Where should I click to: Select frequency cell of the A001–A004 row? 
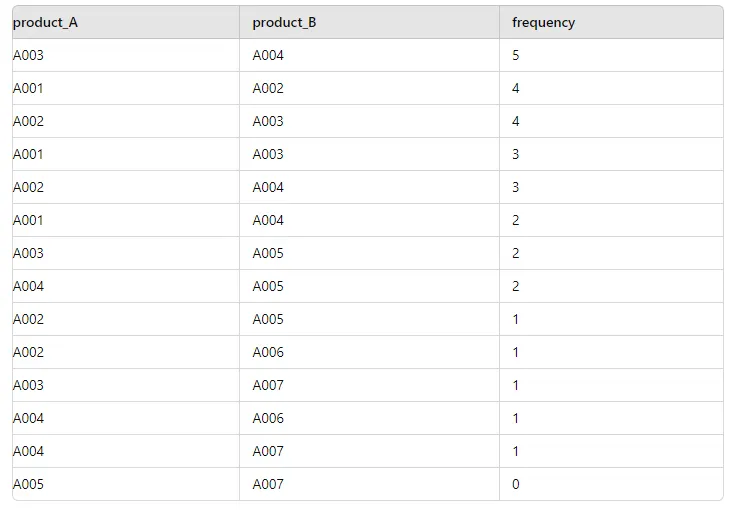[516, 220]
